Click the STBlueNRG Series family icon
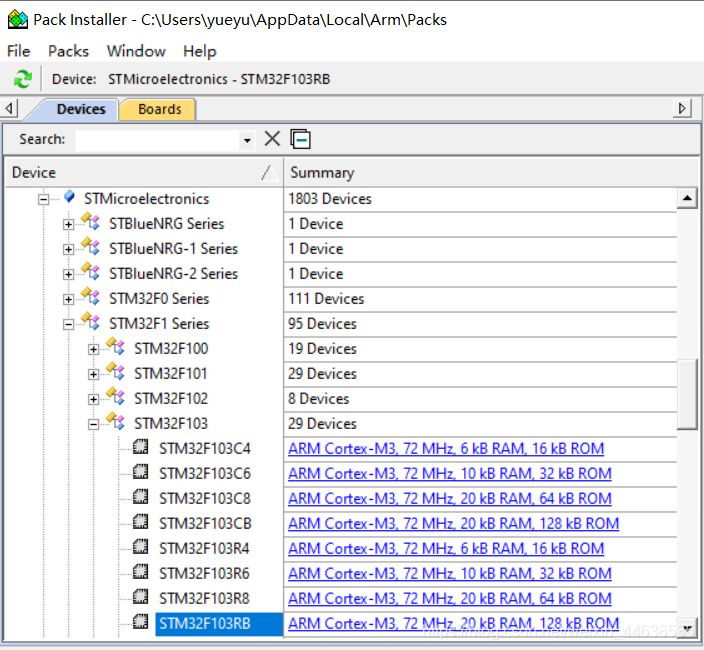704x650 pixels. (91, 222)
